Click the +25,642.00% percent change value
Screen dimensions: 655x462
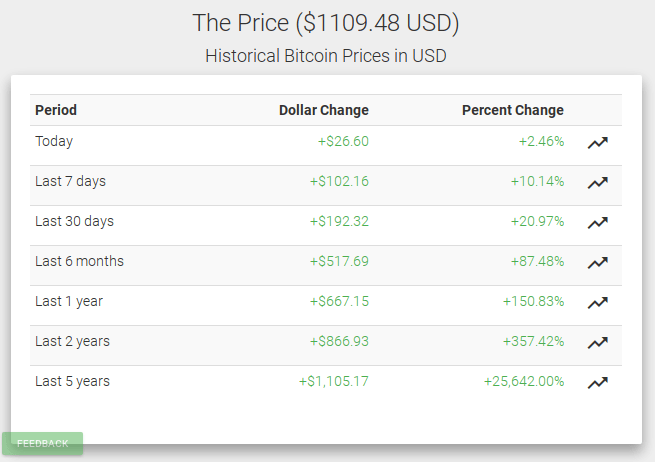click(x=524, y=381)
